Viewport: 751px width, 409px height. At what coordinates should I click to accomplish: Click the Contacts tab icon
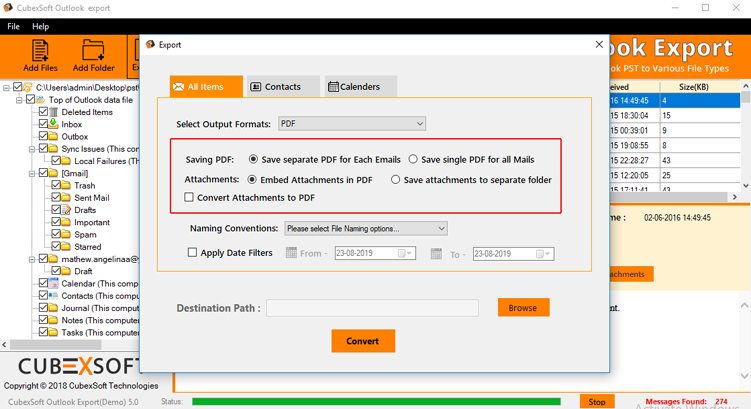(256, 87)
